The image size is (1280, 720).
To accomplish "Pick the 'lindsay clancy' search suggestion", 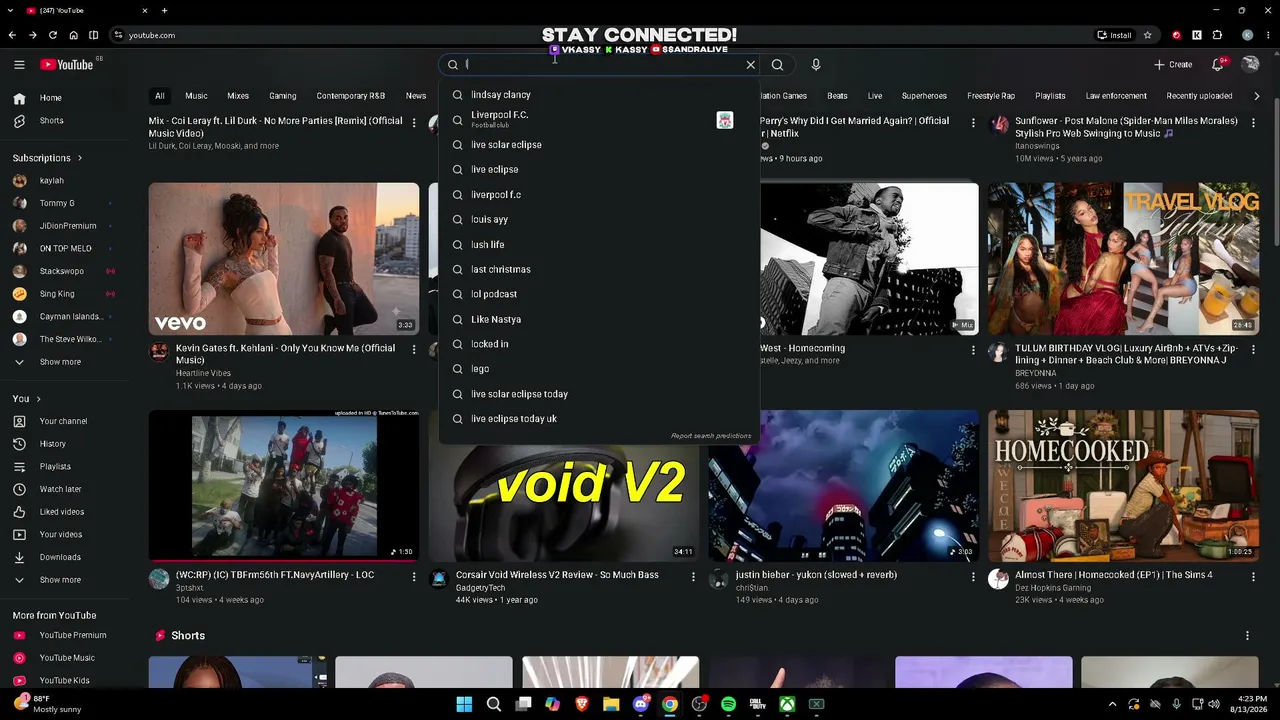I will pyautogui.click(x=599, y=95).
